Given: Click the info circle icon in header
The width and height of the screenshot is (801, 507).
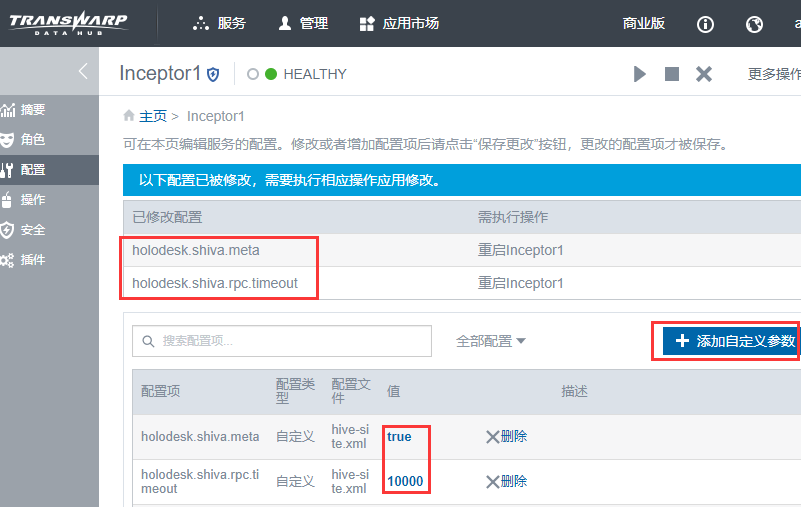Looking at the screenshot, I should pos(706,24).
